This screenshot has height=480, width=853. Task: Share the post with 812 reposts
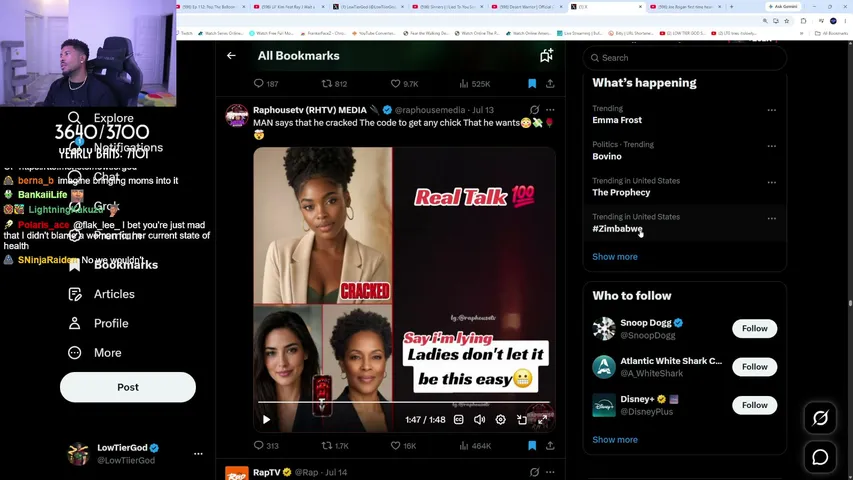click(x=550, y=83)
